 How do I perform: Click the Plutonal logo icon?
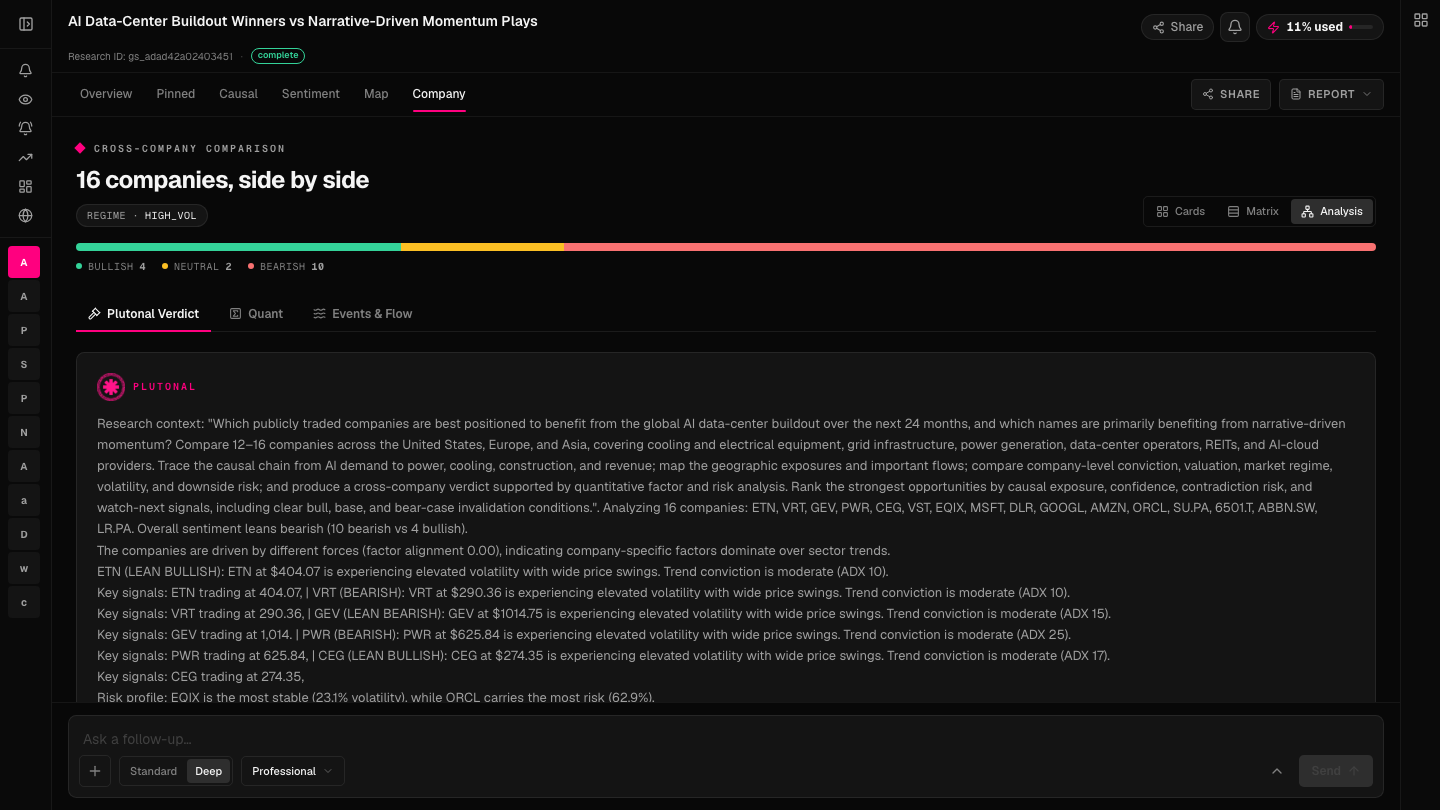click(111, 387)
